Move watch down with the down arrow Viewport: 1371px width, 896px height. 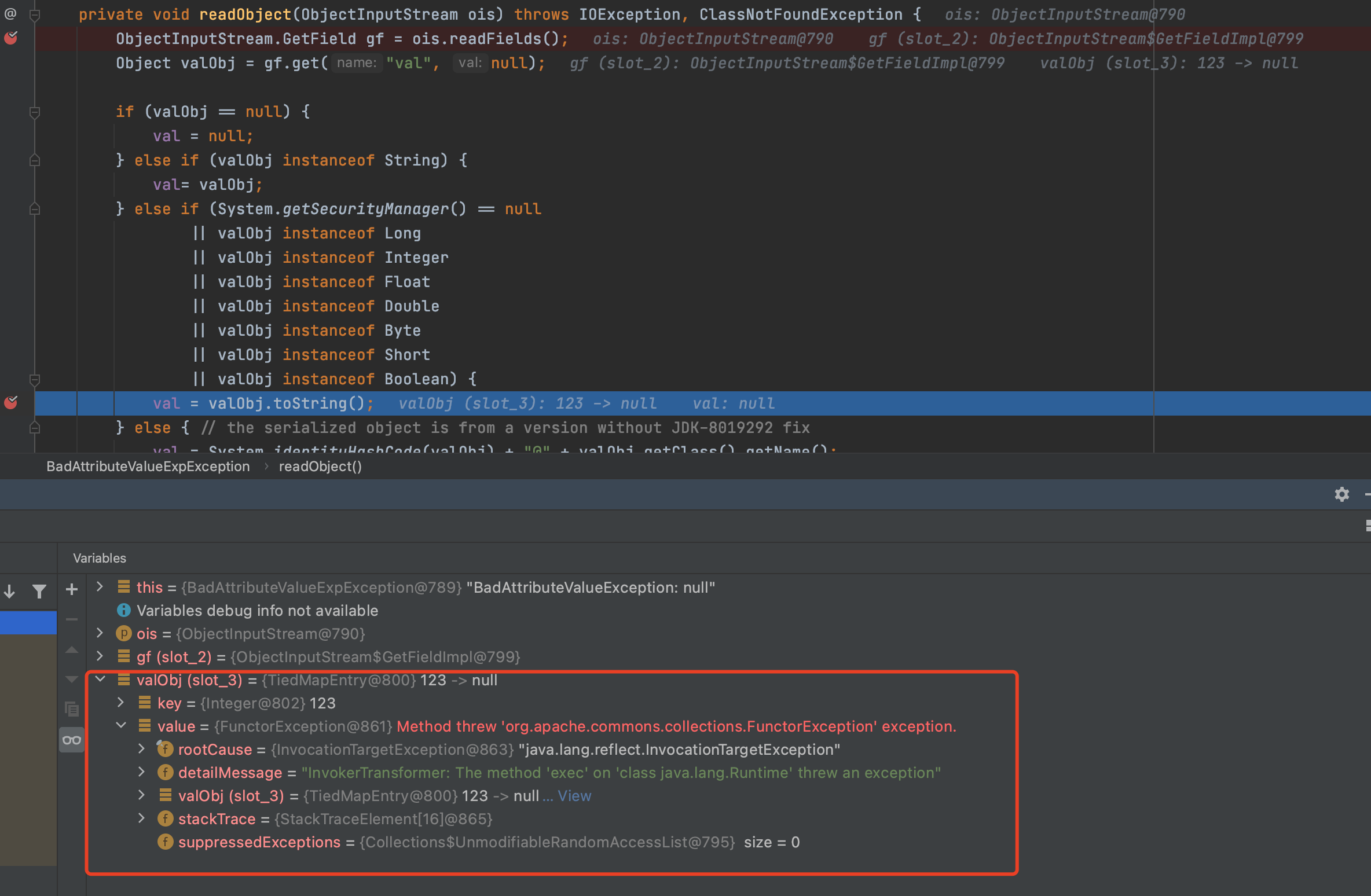[72, 679]
